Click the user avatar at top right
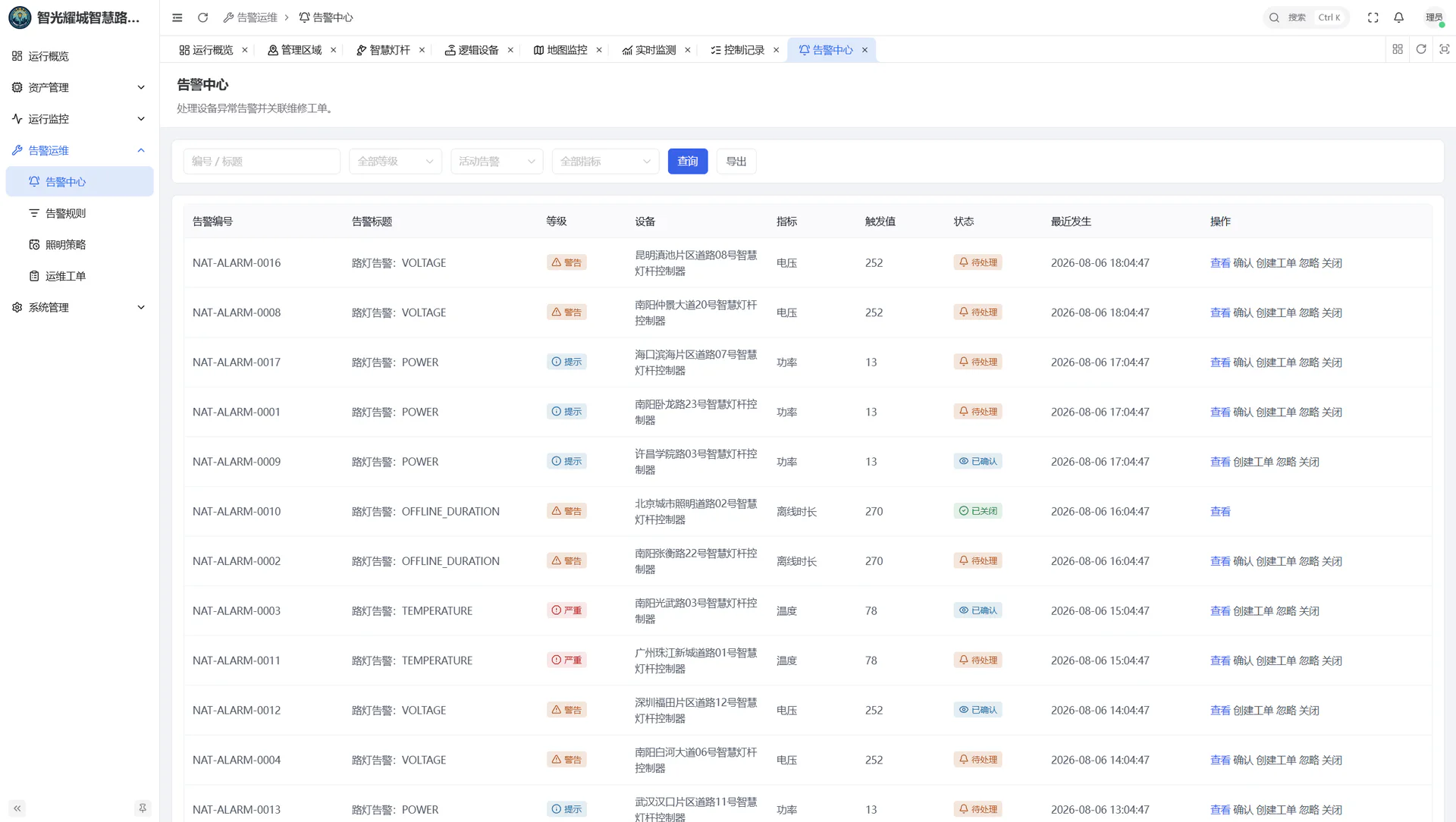The height and width of the screenshot is (822, 1456). point(1434,17)
